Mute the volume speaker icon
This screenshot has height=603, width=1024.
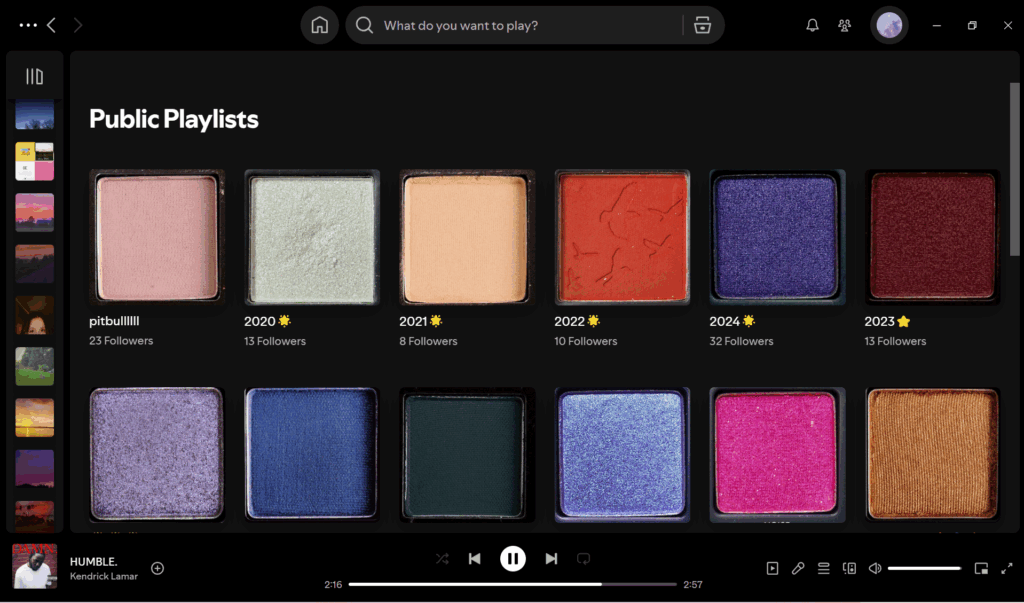(875, 568)
